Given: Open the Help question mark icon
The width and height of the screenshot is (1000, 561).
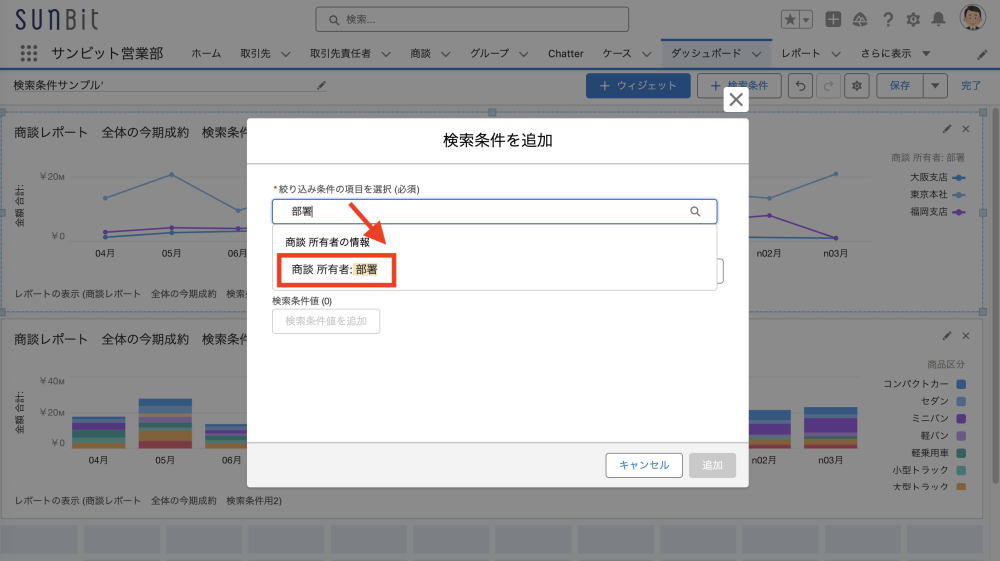Looking at the screenshot, I should point(887,19).
